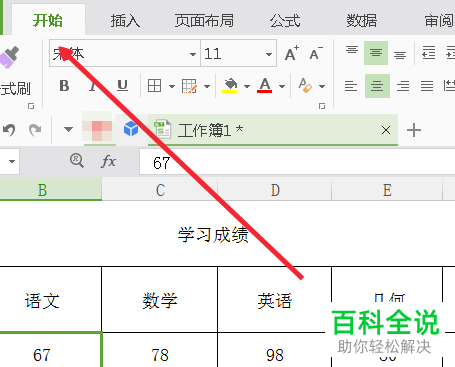This screenshot has width=455, height=367.
Task: Apply yellow fill color bucket
Action: pyautogui.click(x=230, y=86)
